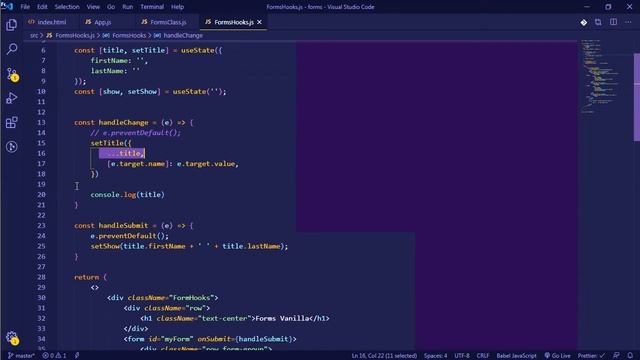Click line number 23 in gutter

(41, 225)
